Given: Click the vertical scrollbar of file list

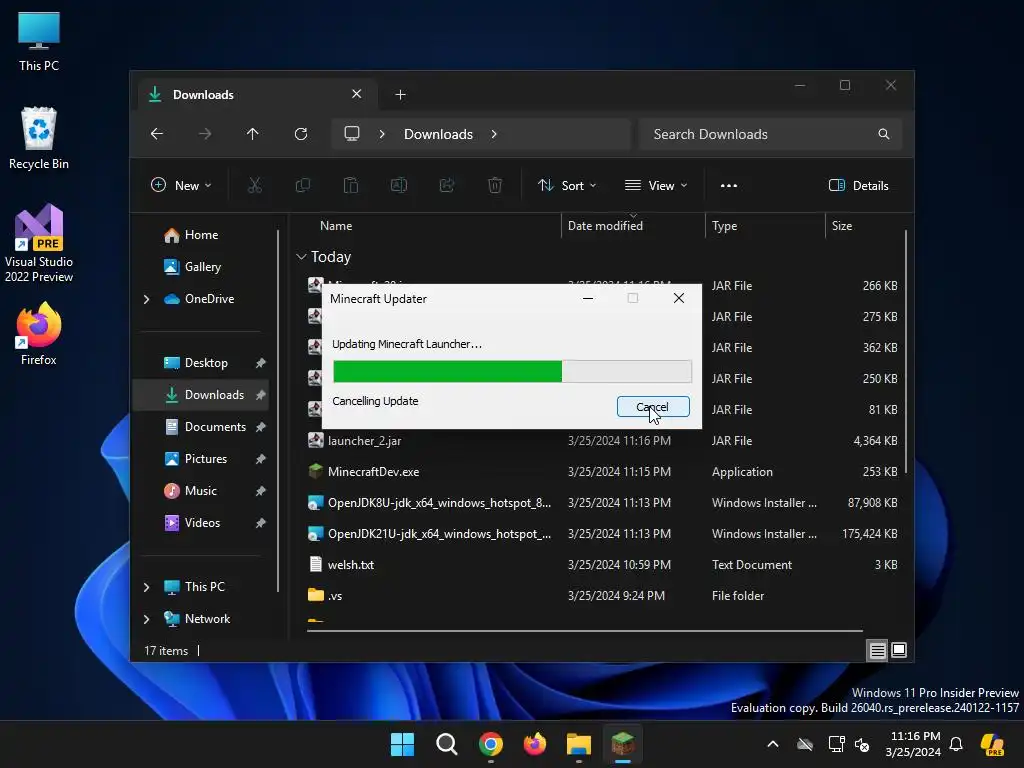Looking at the screenshot, I should (906, 353).
